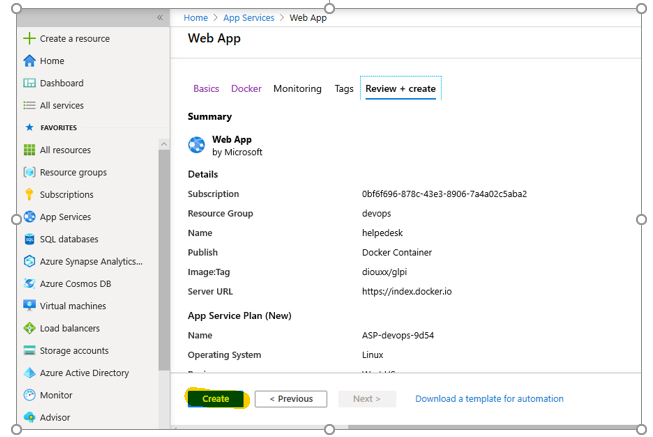Image resolution: width=653 pixels, height=437 pixels.
Task: Click App Services in the breadcrumb
Action: (250, 18)
